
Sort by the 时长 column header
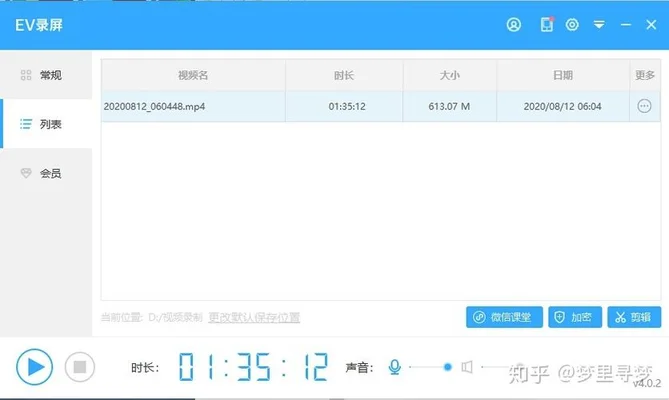tap(344, 75)
